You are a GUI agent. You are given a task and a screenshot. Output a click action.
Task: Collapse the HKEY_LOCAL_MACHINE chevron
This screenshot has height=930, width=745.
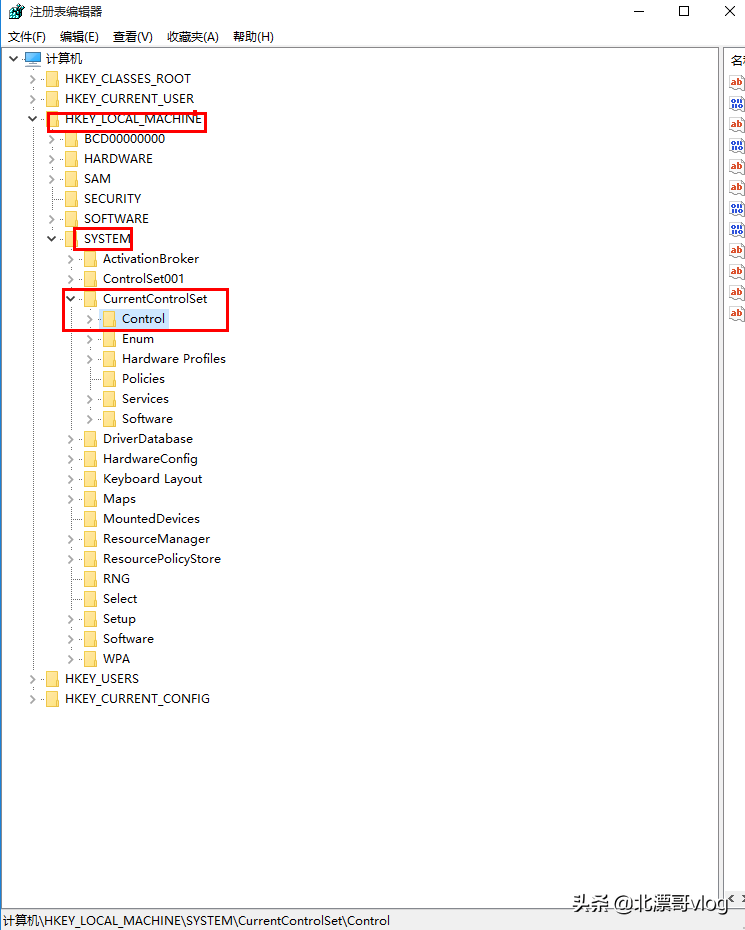click(33, 119)
